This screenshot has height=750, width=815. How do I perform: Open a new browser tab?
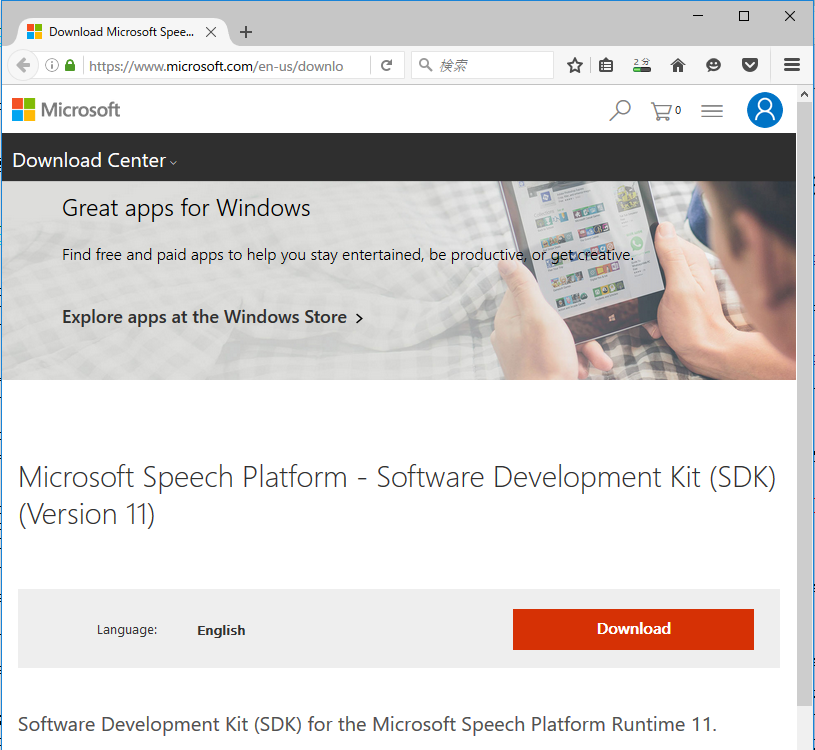(246, 32)
